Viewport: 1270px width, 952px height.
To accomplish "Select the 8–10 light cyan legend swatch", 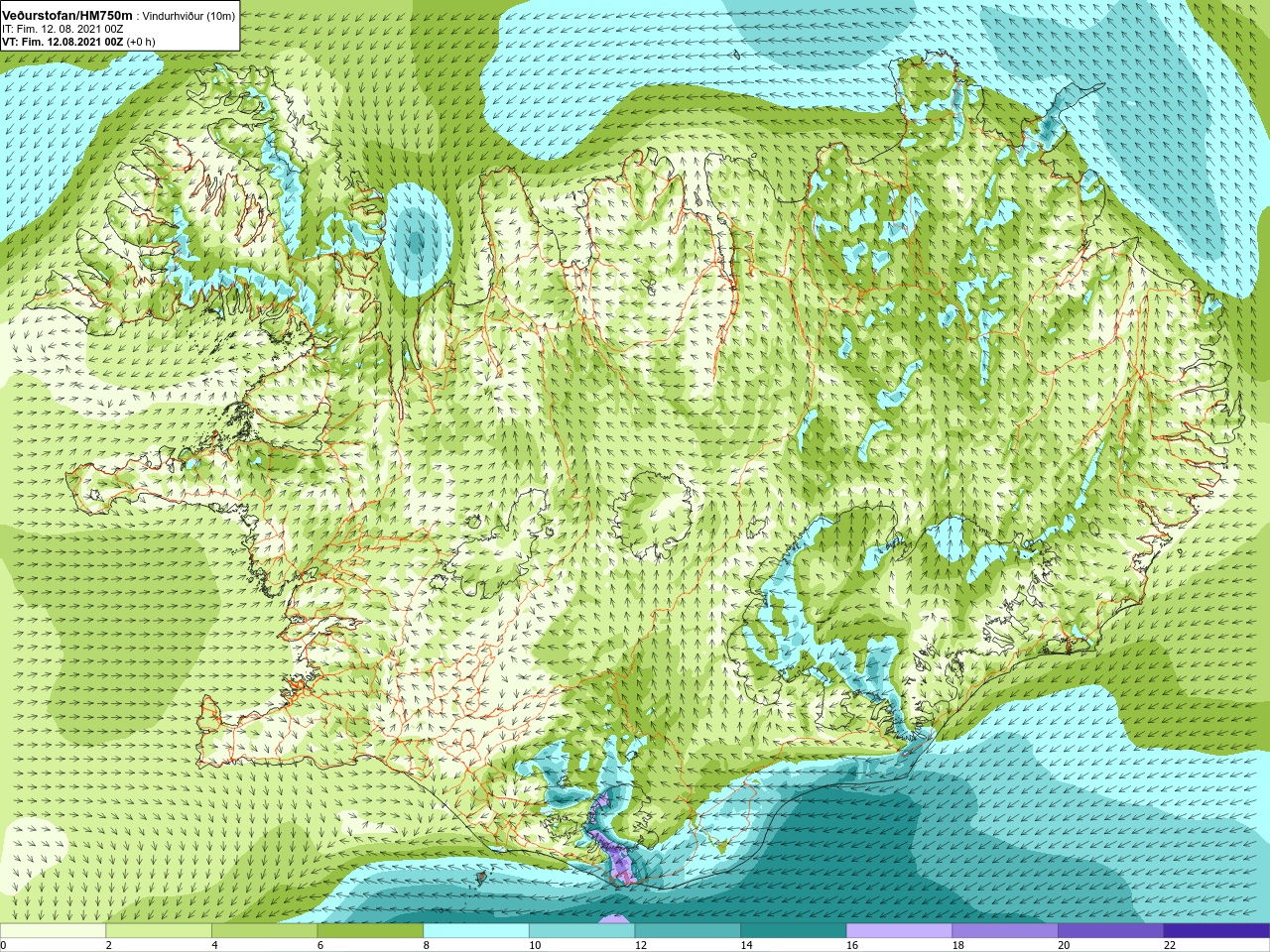I will pyautogui.click(x=476, y=930).
